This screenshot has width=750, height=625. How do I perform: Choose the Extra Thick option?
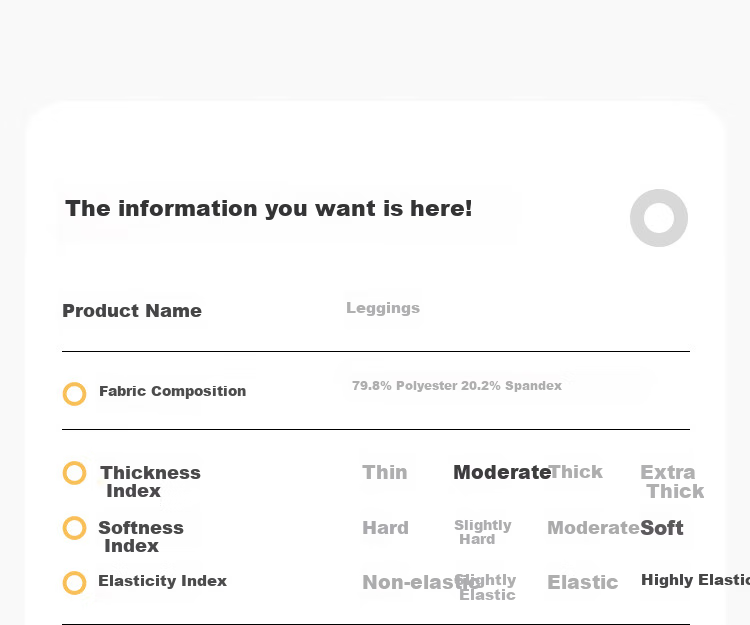(672, 482)
